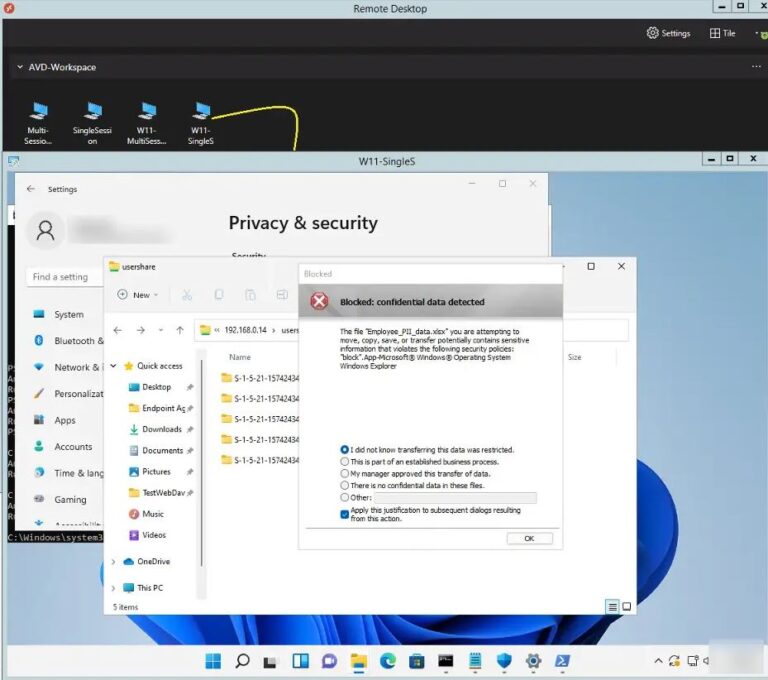Collapse the Quick access tree node
The width and height of the screenshot is (768, 680).
(x=114, y=366)
